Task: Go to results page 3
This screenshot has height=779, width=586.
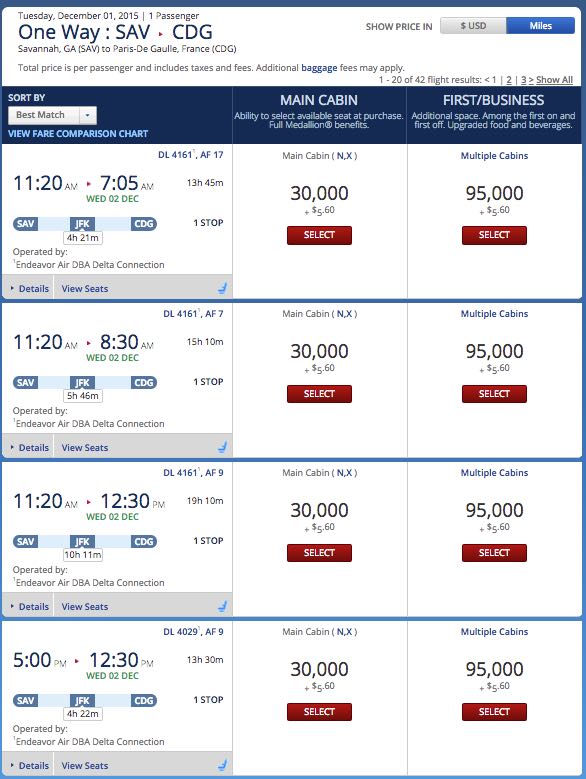Action: coord(523,79)
